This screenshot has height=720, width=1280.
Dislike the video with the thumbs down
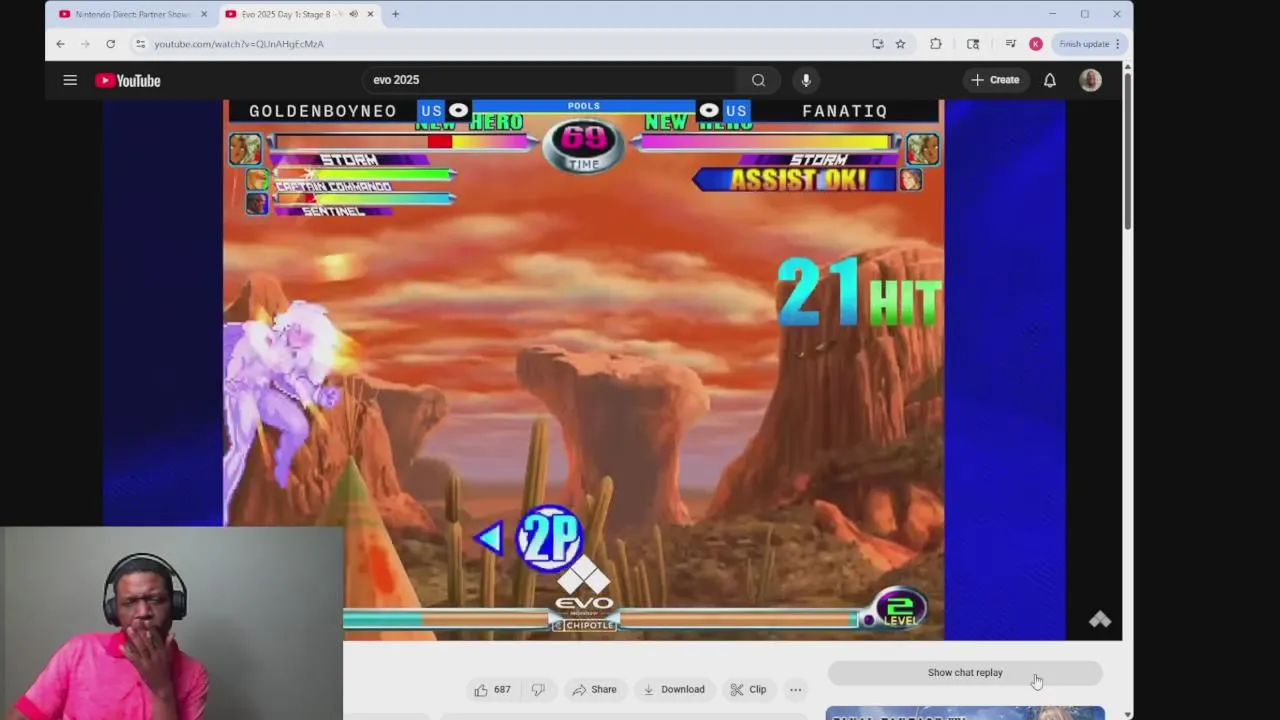tap(538, 689)
